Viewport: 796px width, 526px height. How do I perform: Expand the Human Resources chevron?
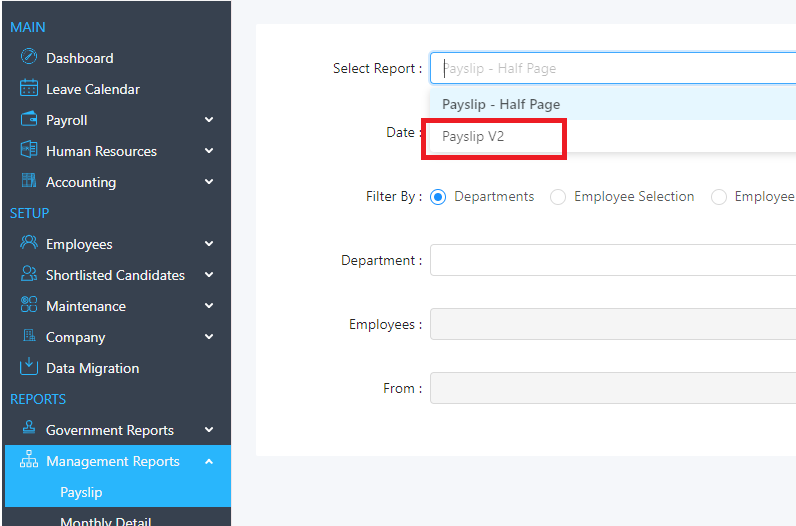(209, 151)
